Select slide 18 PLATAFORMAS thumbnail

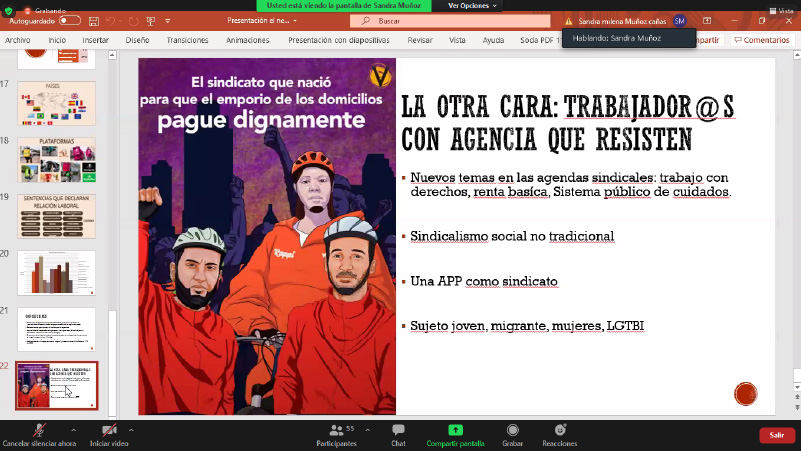point(56,160)
